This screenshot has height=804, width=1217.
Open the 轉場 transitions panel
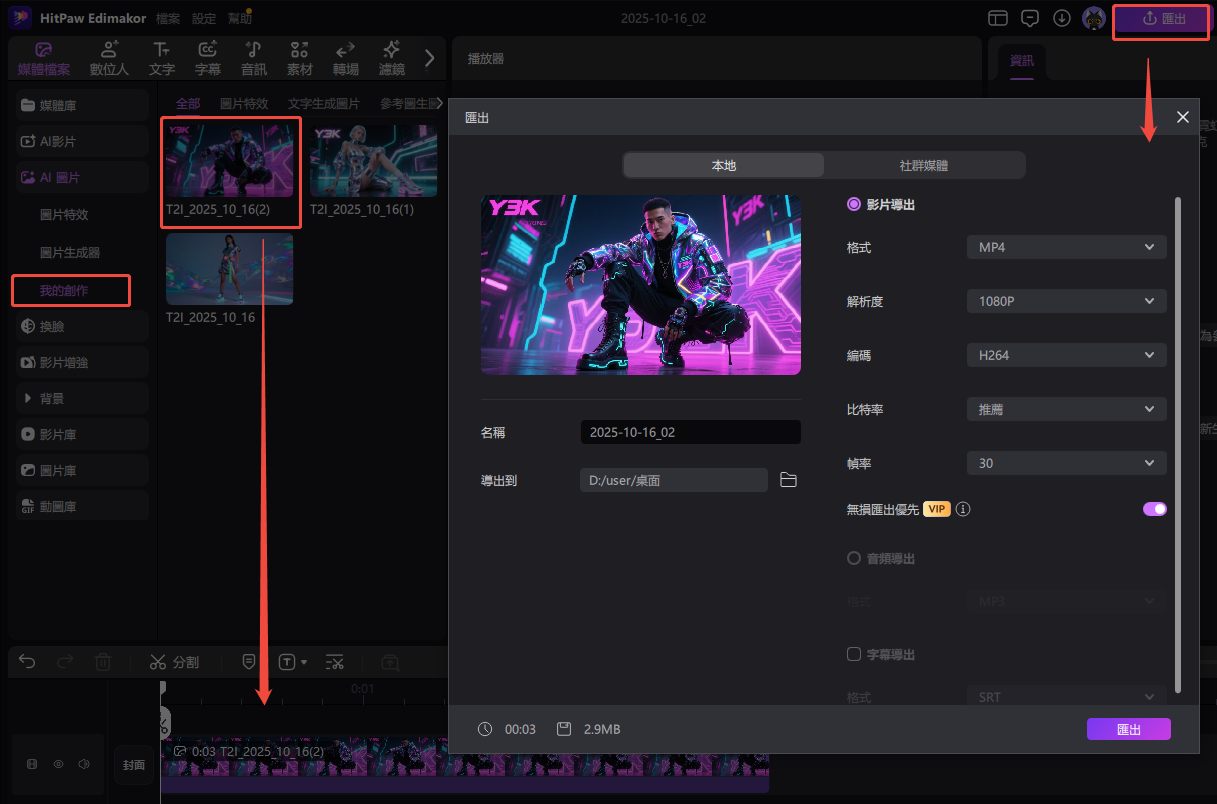346,58
